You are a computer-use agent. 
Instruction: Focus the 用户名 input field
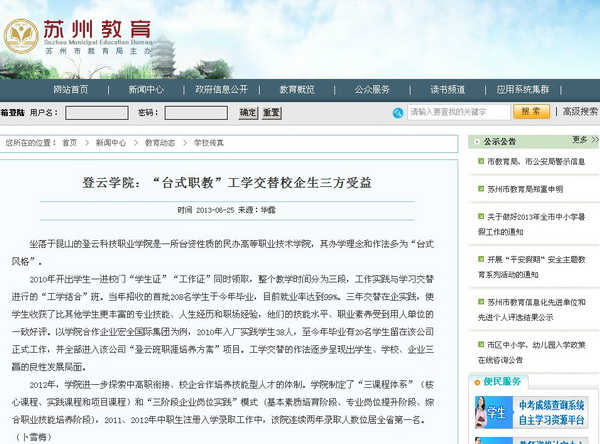click(96, 113)
